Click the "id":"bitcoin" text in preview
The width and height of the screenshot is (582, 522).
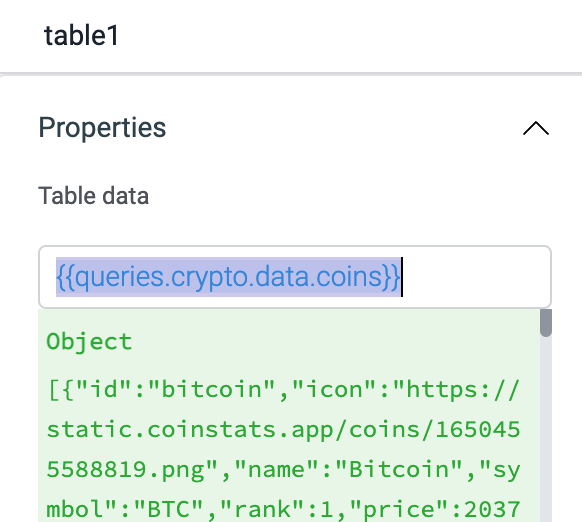pos(169,390)
